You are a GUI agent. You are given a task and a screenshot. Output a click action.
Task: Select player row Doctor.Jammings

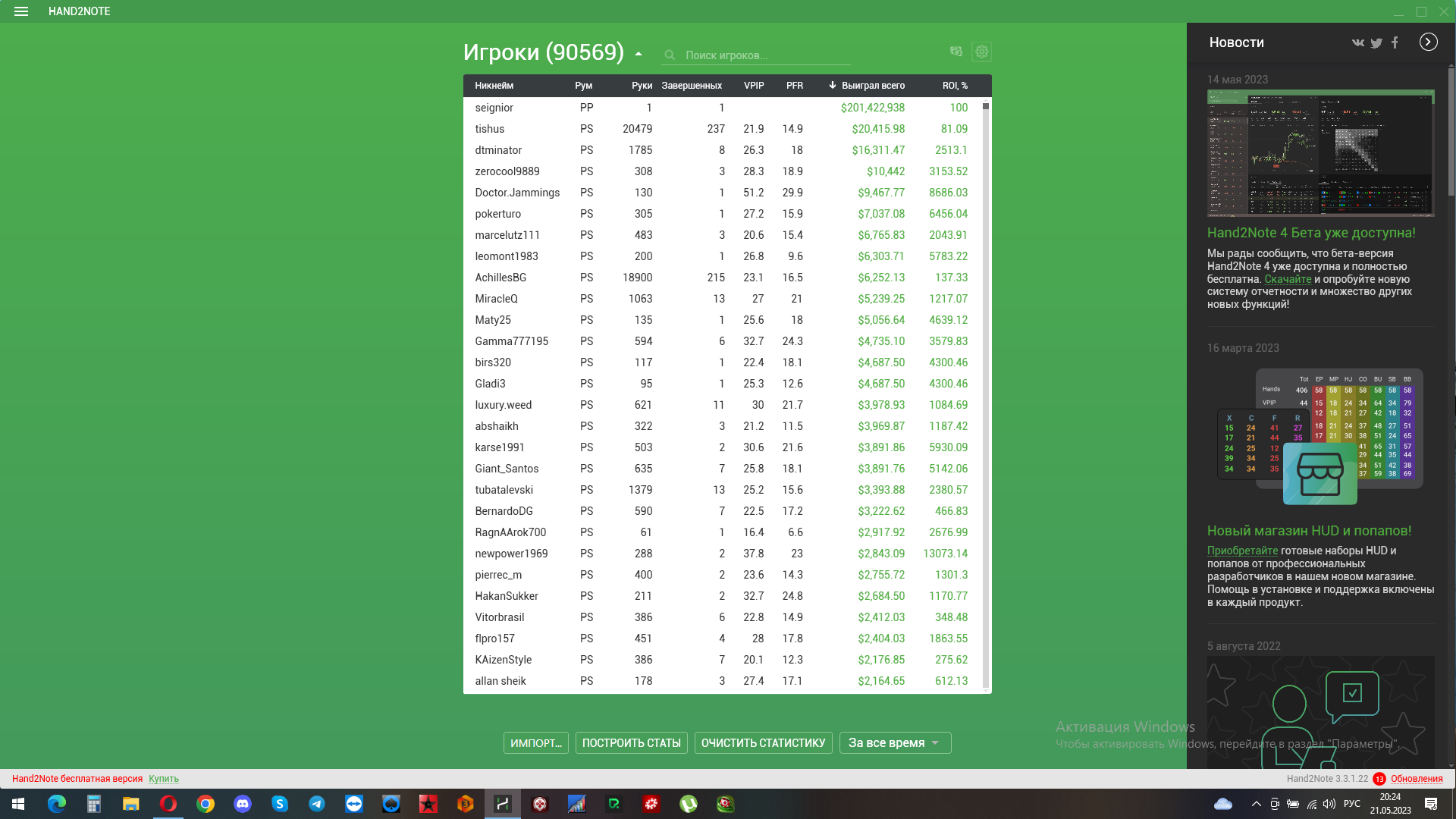(722, 193)
